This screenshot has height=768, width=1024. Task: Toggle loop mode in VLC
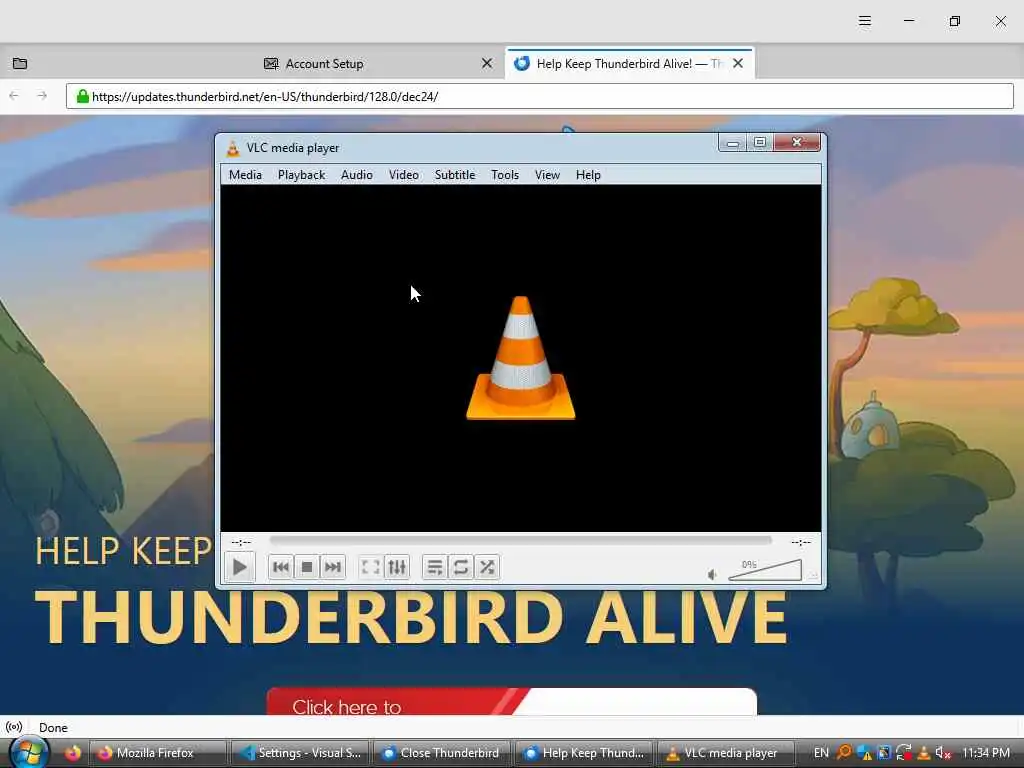click(x=460, y=568)
